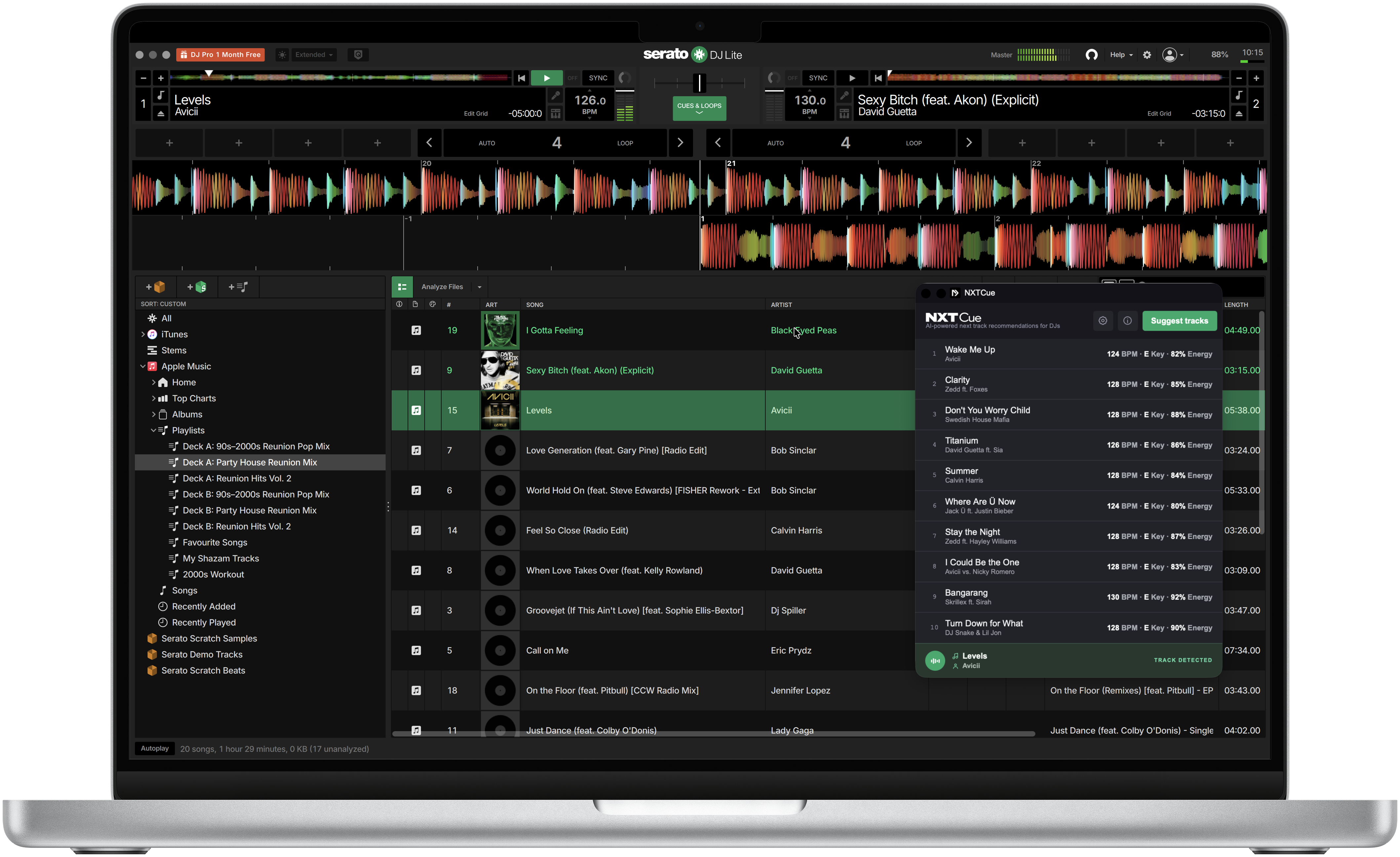
Task: Zoom out deck 1 waveform with minus
Action: pyautogui.click(x=144, y=78)
